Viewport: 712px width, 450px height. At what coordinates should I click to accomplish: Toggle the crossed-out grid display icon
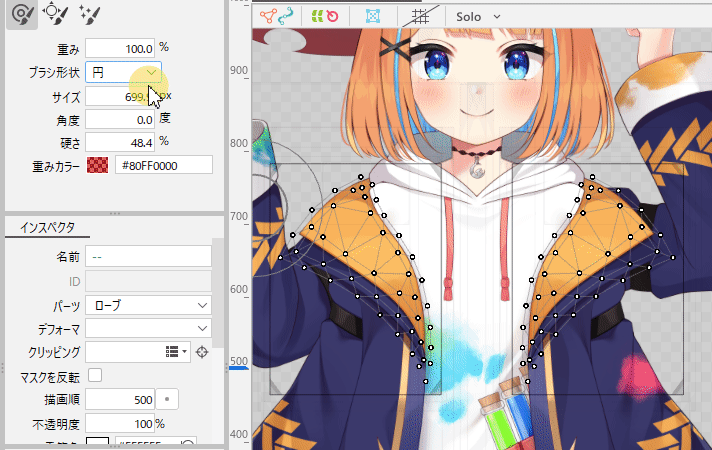421,17
